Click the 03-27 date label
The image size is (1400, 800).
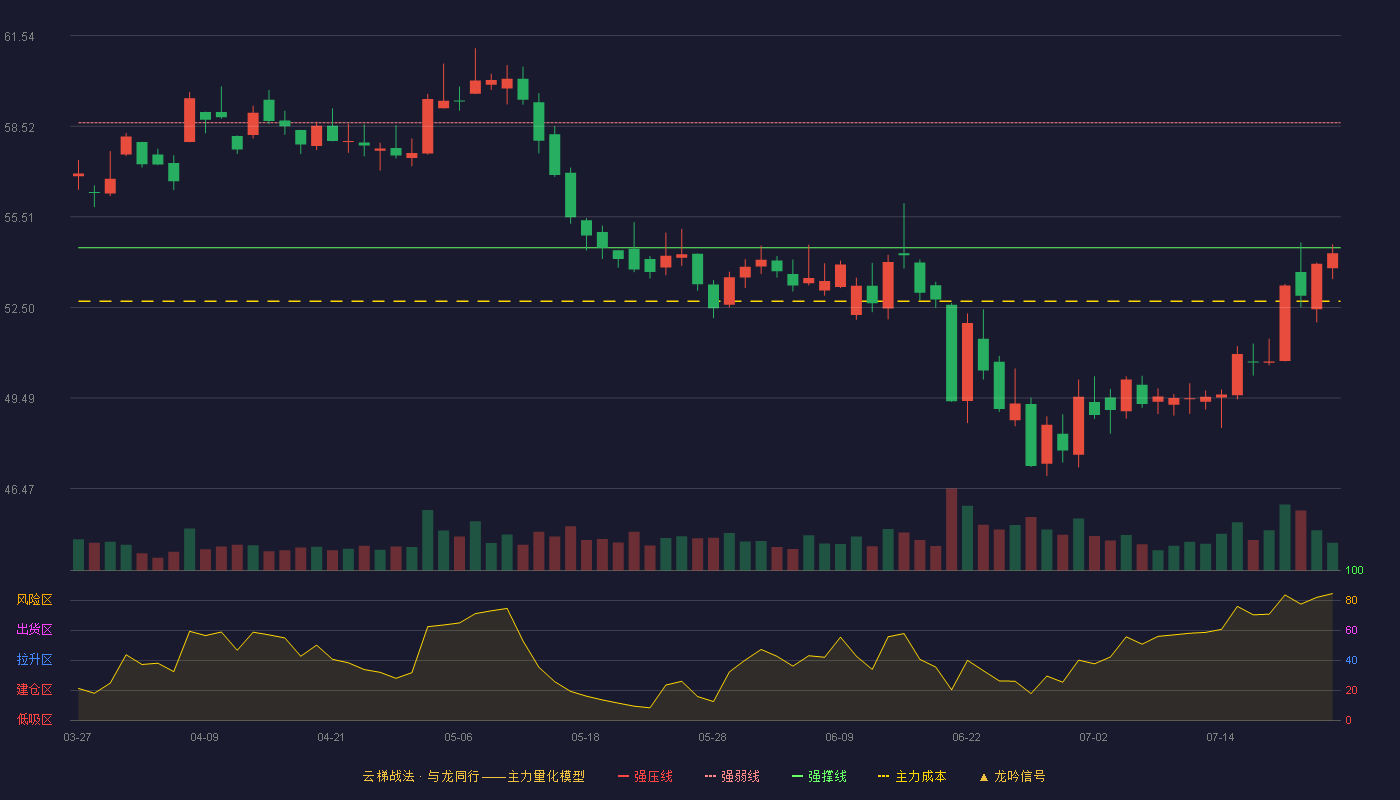pos(77,737)
